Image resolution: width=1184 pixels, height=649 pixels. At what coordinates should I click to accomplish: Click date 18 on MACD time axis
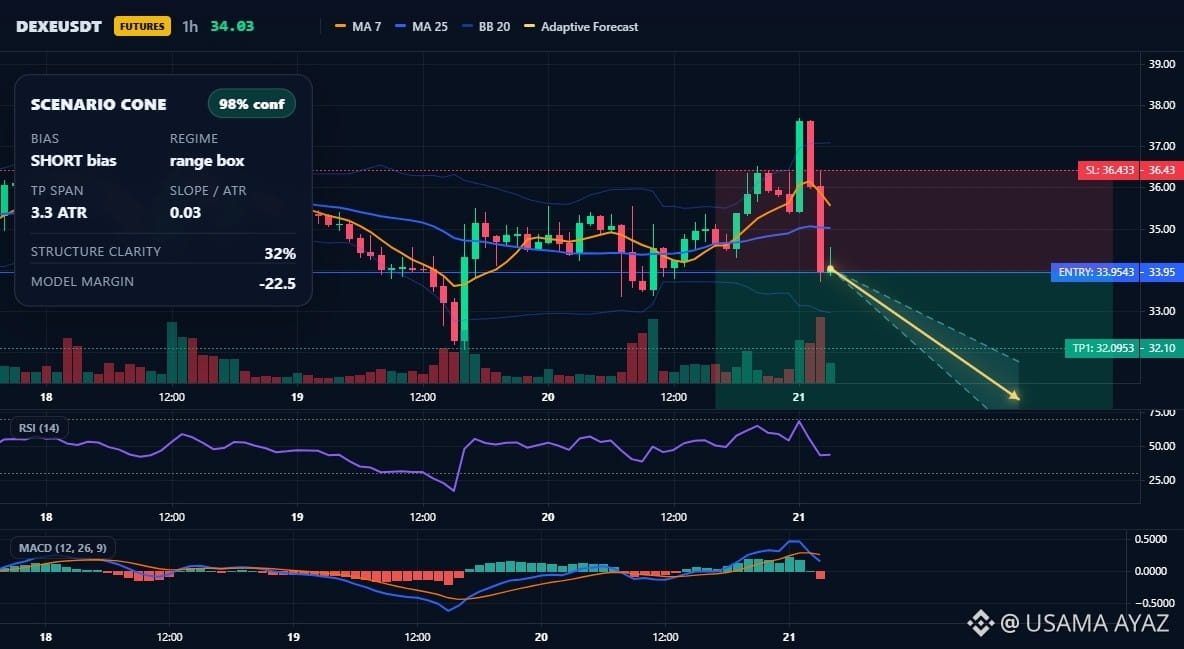click(45, 637)
